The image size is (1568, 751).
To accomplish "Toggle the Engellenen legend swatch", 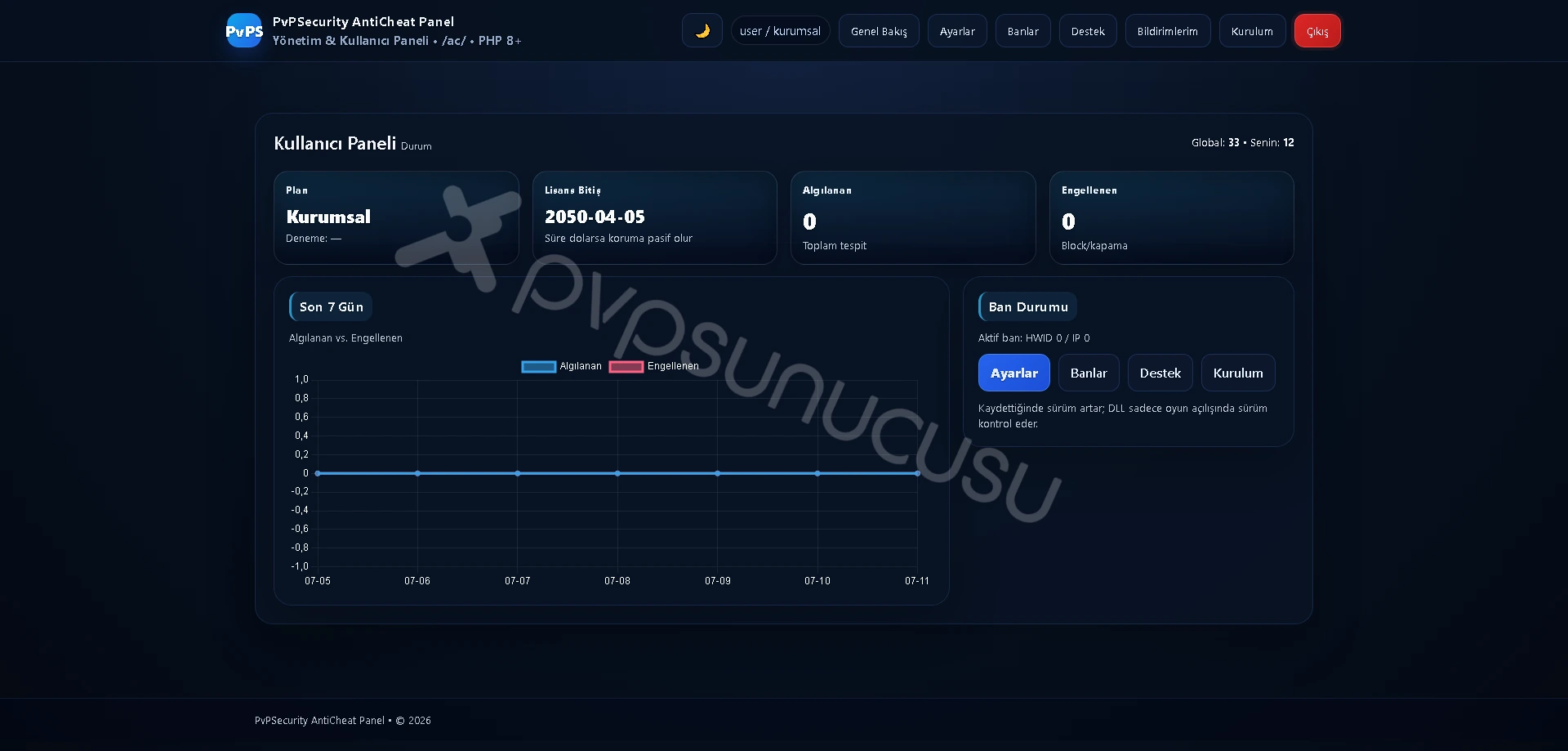I will coord(626,366).
